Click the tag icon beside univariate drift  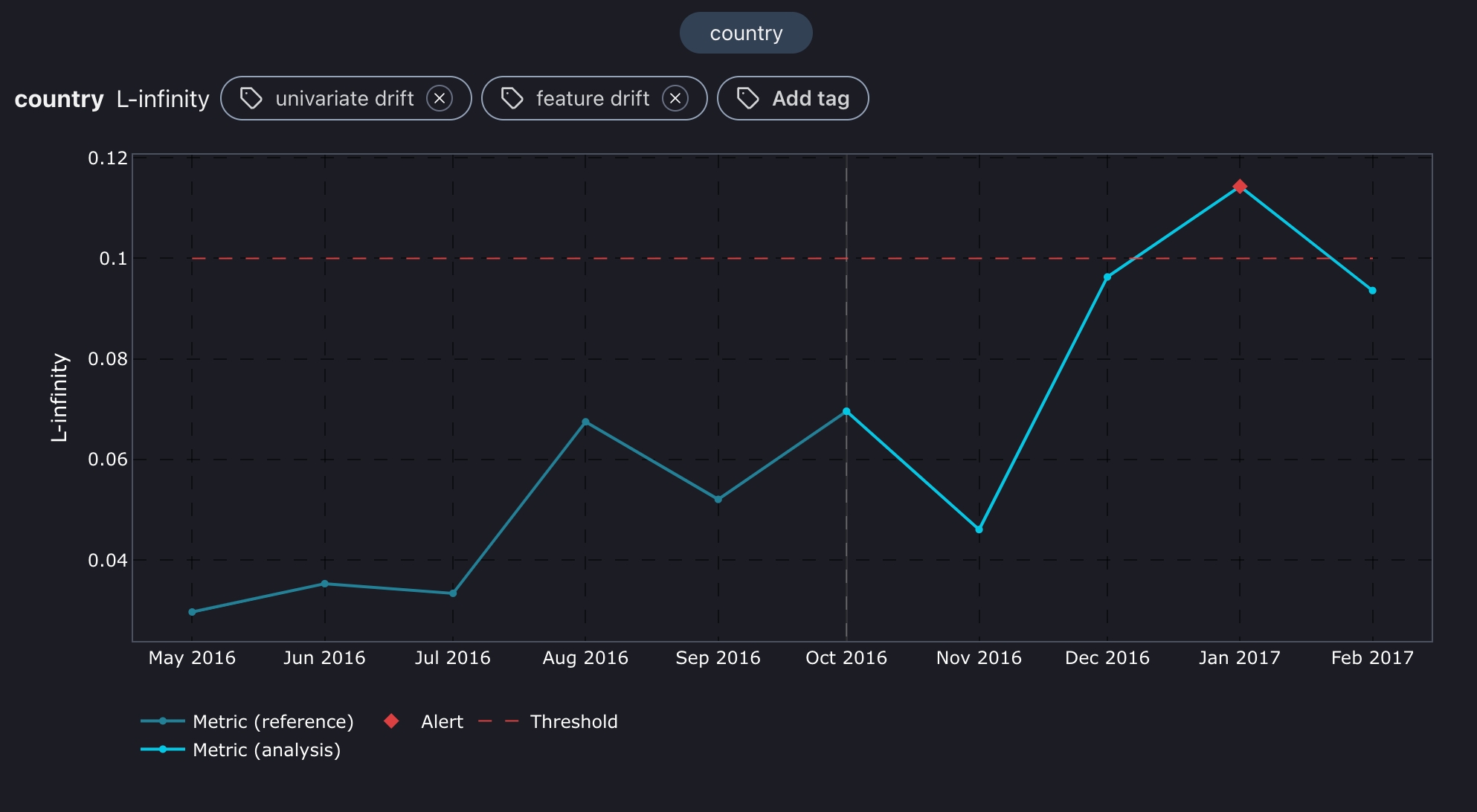pos(251,98)
